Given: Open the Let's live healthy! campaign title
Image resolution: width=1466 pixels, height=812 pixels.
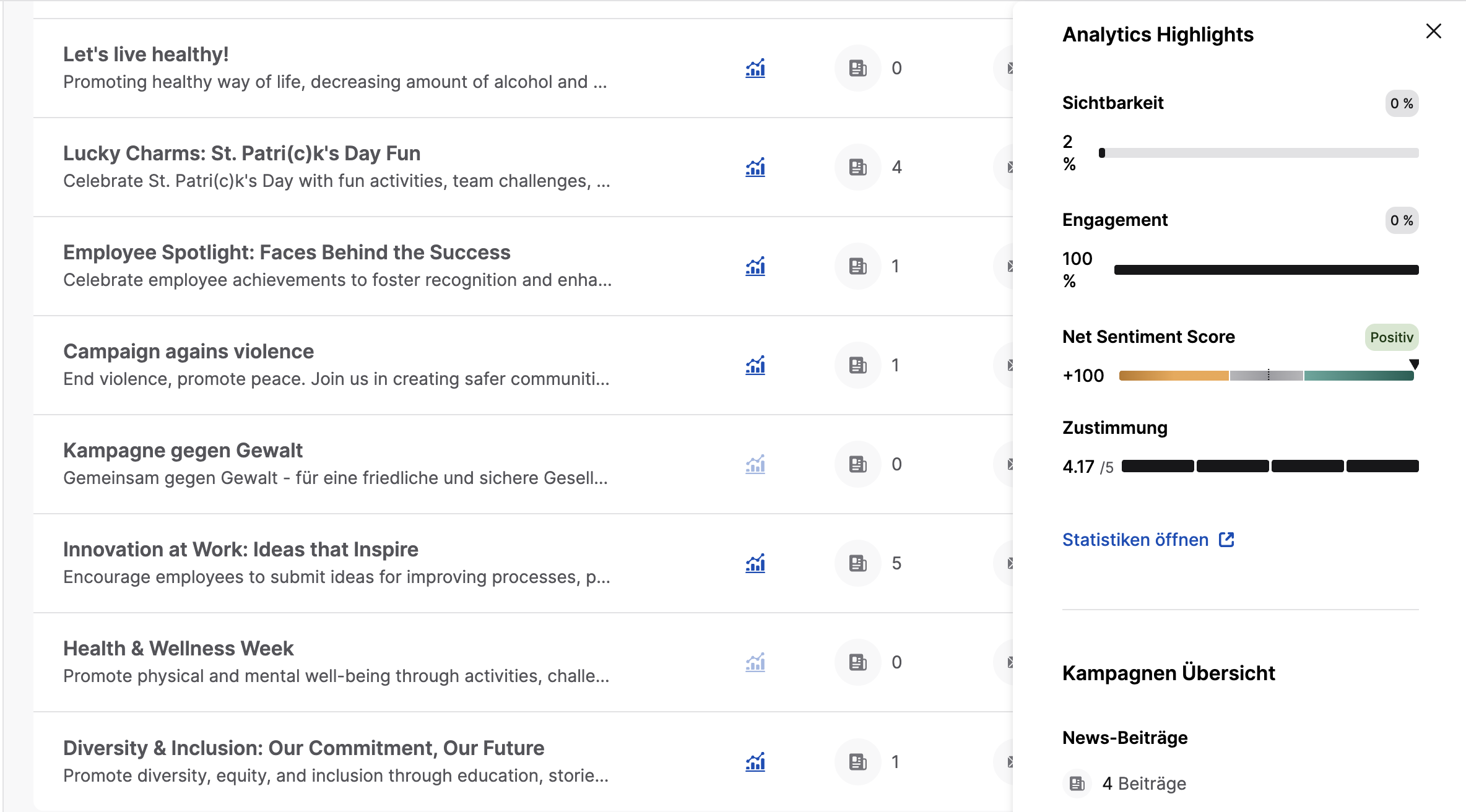Looking at the screenshot, I should click(146, 54).
